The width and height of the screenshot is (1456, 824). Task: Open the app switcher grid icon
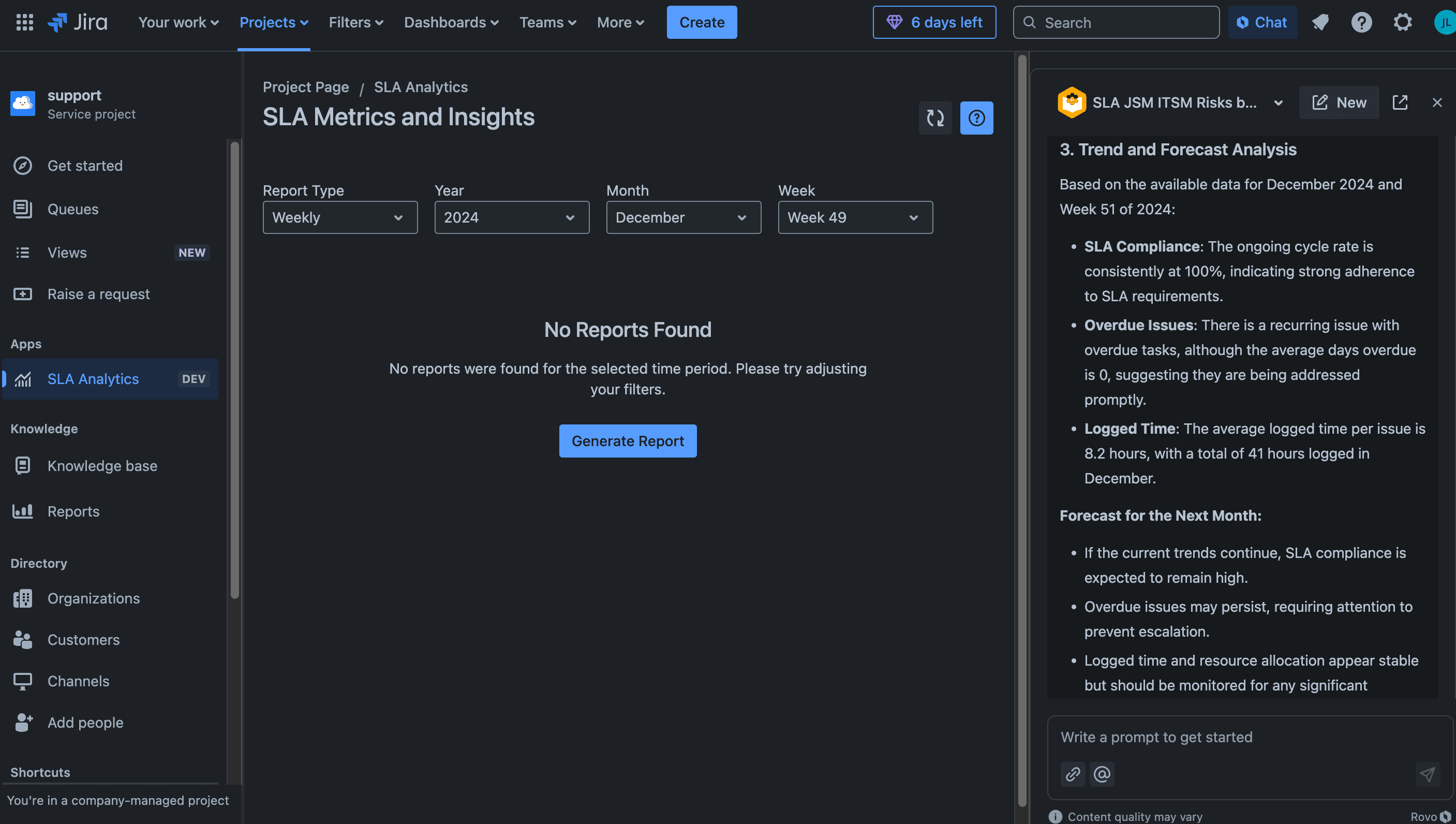point(24,22)
